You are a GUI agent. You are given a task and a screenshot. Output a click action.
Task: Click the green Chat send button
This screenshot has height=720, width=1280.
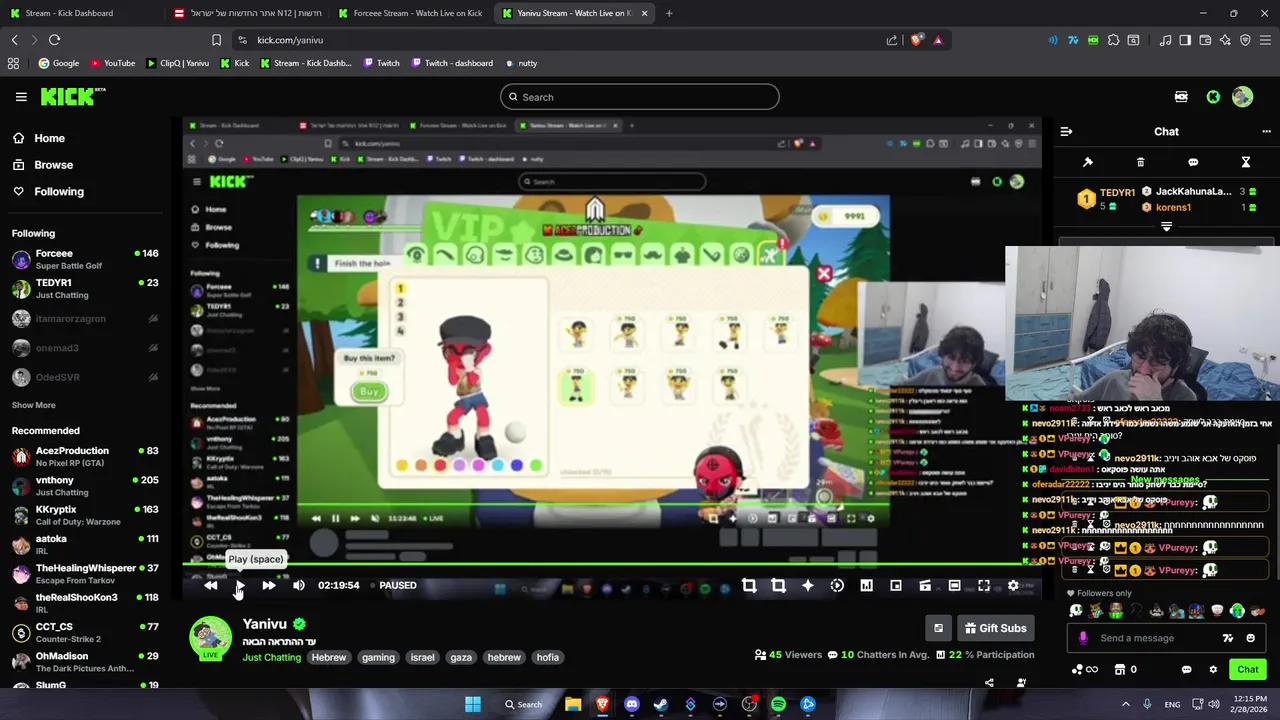coord(1247,670)
